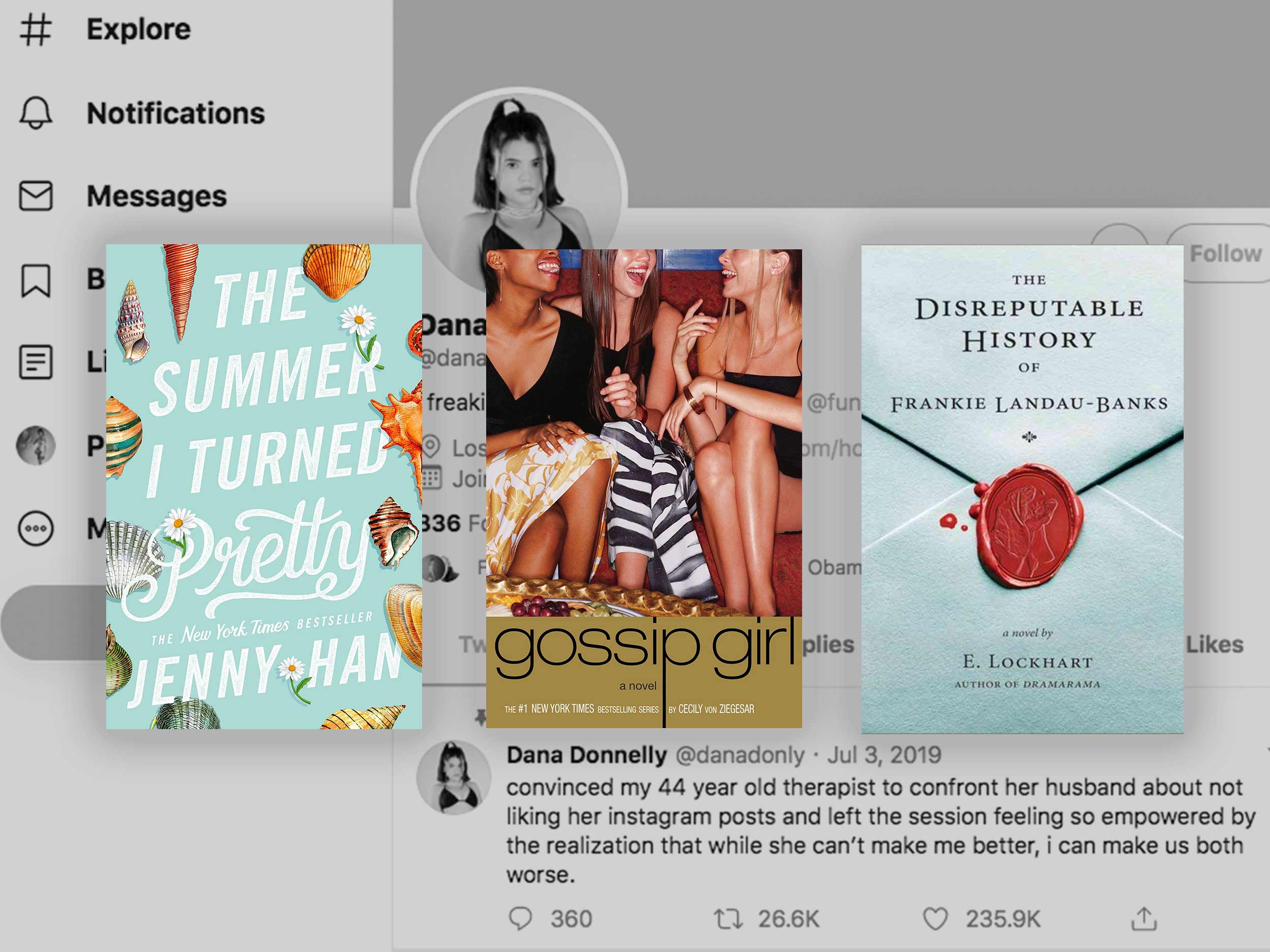
Task: Click the Frankie Landau-Banks book cover
Action: (1022, 489)
